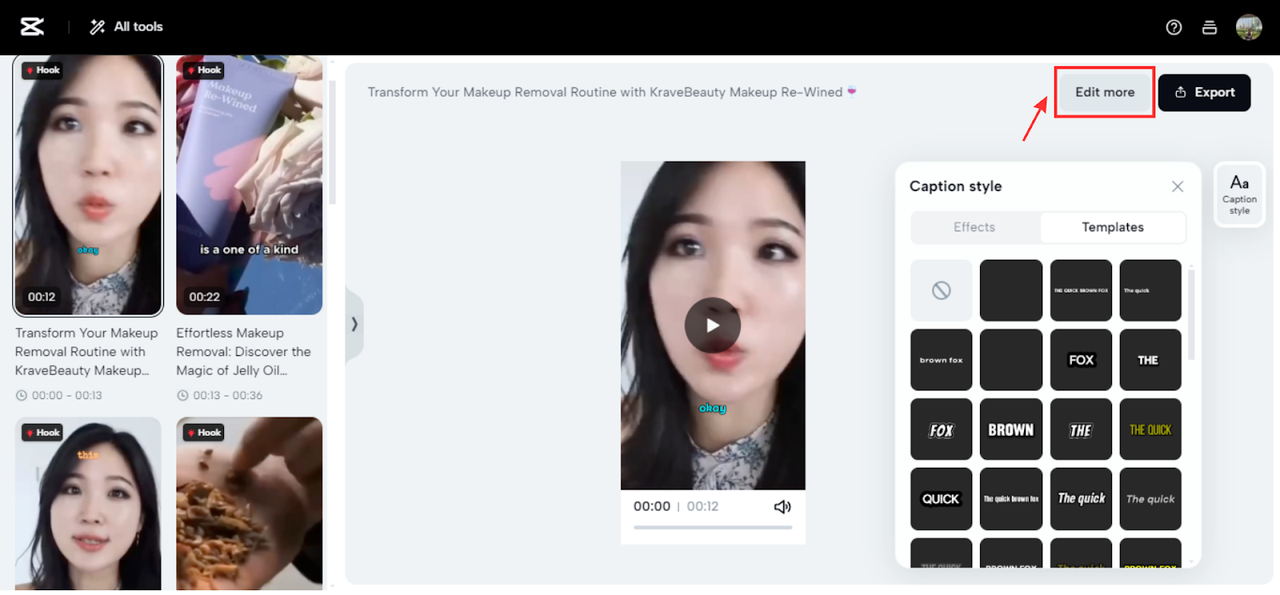Viewport: 1280px width, 595px height.
Task: Open the Caption style Aa sidebar button
Action: [1239, 194]
